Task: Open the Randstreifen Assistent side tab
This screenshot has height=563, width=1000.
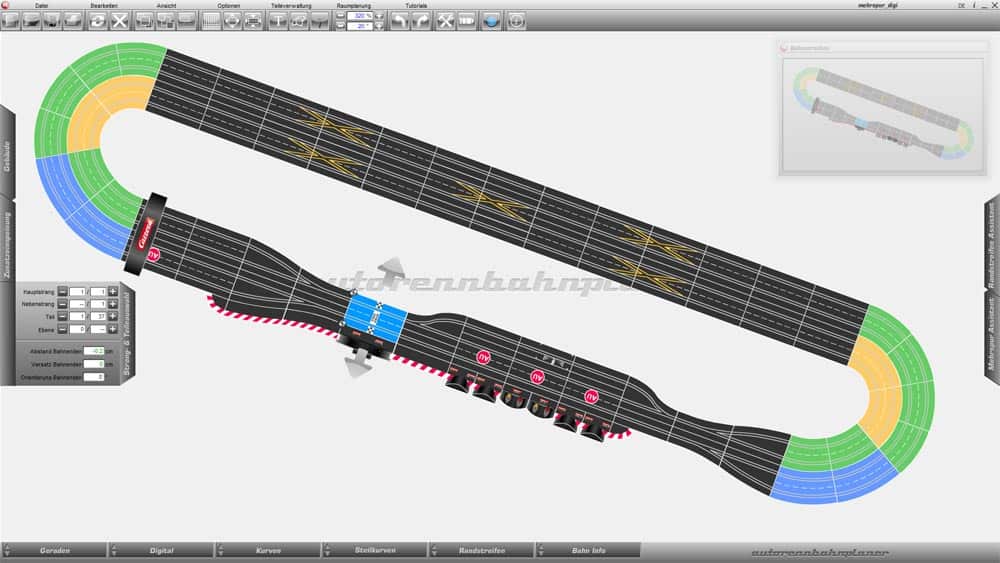Action: tap(991, 245)
